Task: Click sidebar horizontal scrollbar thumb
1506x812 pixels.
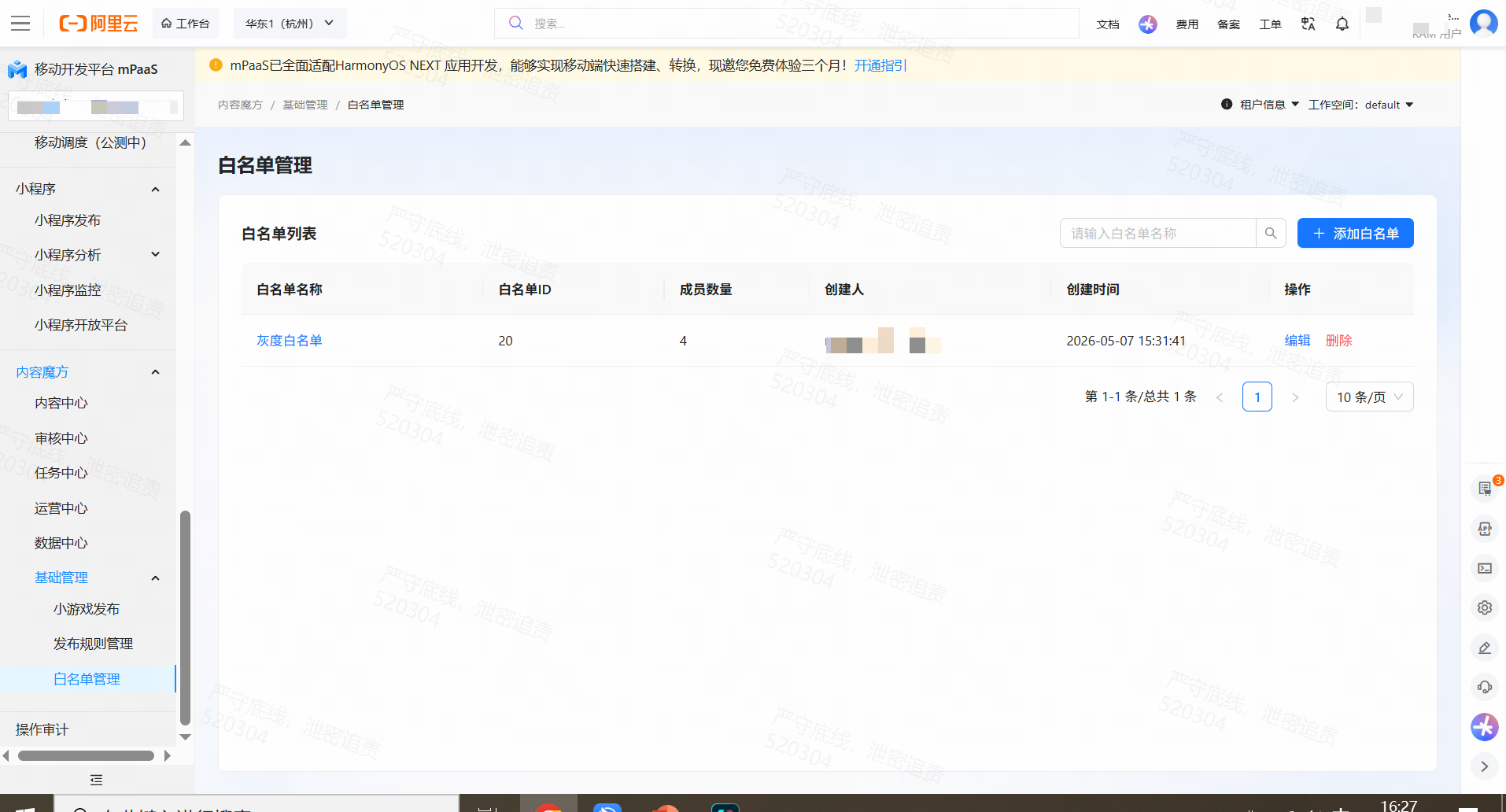Action: click(x=86, y=756)
